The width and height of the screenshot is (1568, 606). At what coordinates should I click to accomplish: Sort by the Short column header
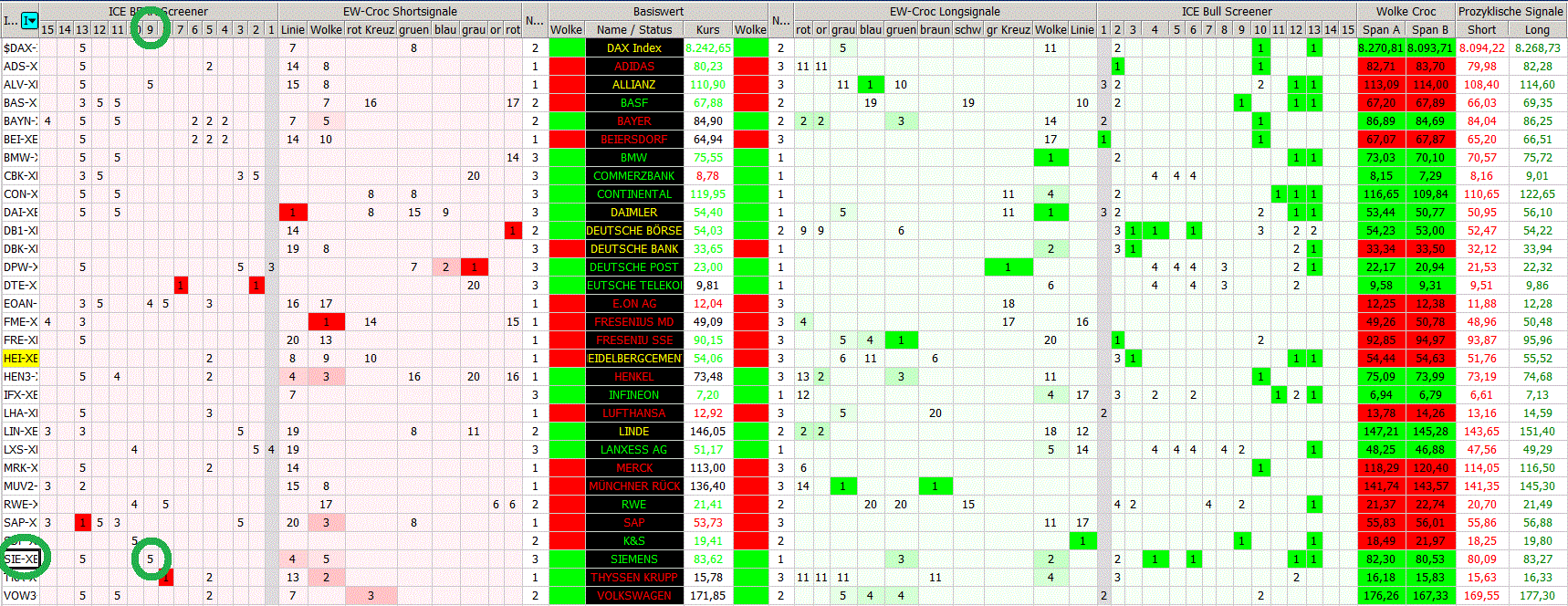(1482, 29)
